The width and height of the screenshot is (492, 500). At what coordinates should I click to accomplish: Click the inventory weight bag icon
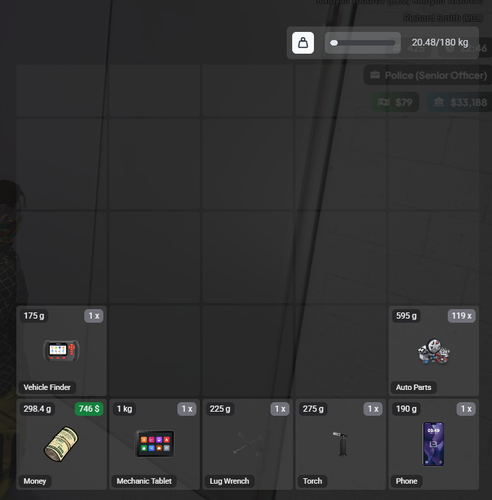(x=303, y=43)
